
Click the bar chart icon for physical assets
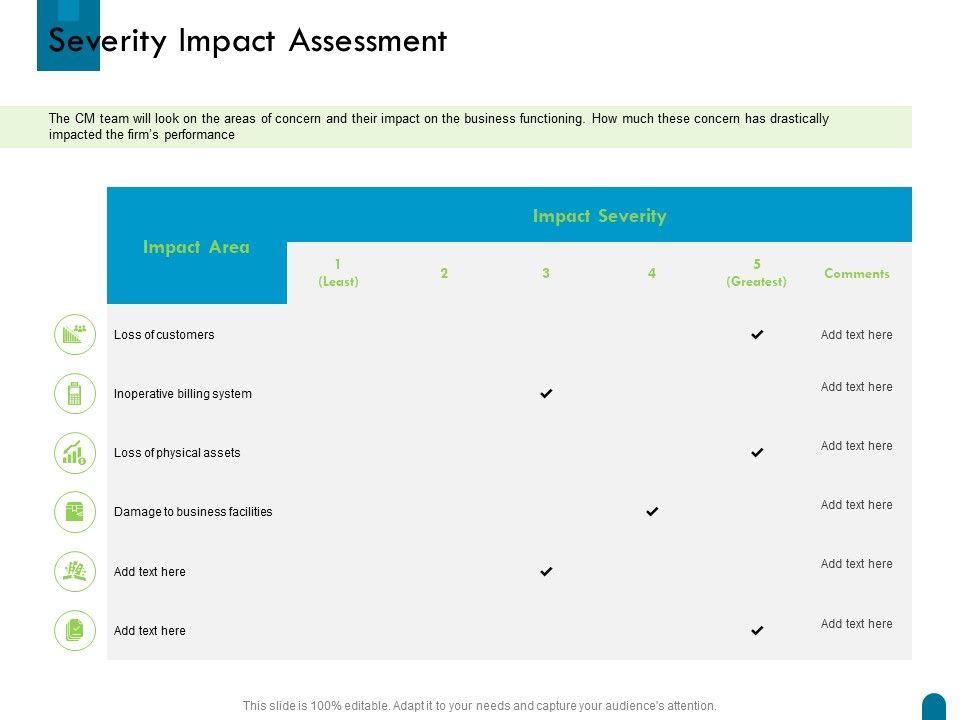[x=75, y=453]
